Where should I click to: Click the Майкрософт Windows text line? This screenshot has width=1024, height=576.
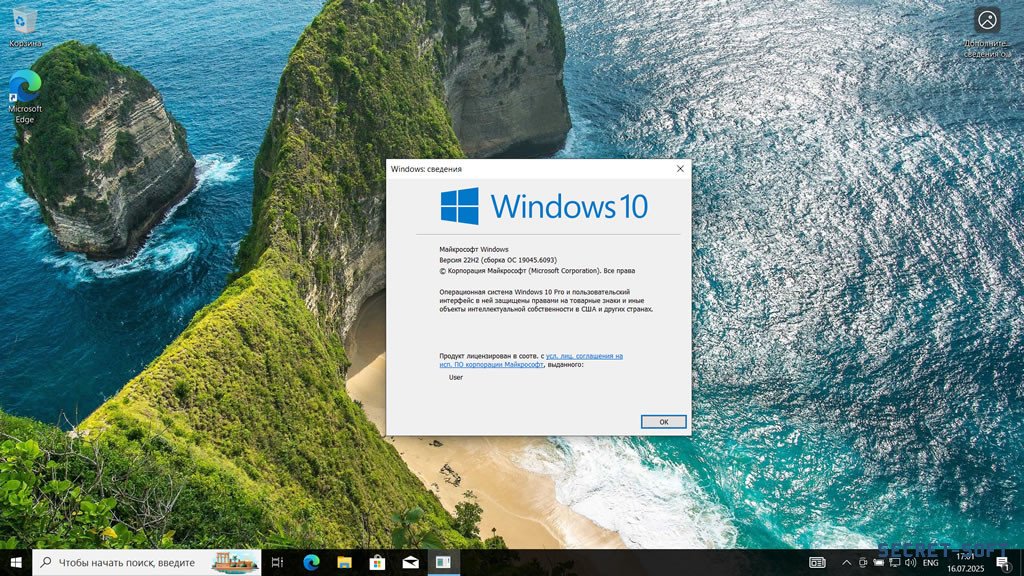pyautogui.click(x=473, y=249)
